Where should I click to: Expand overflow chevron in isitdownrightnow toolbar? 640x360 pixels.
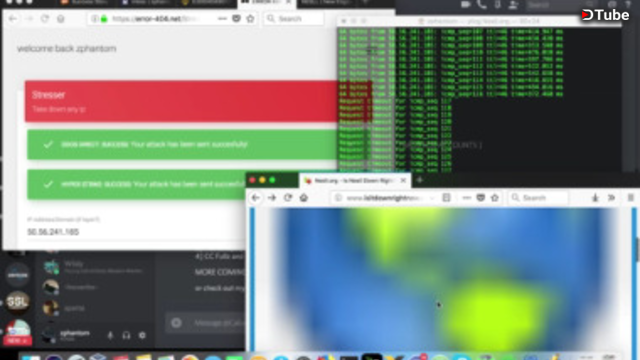point(611,198)
